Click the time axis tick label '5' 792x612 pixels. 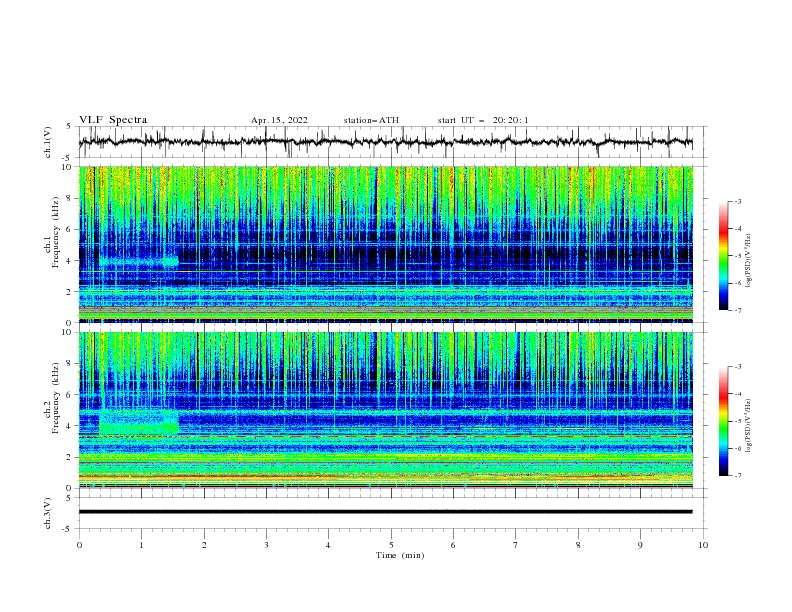tap(391, 545)
